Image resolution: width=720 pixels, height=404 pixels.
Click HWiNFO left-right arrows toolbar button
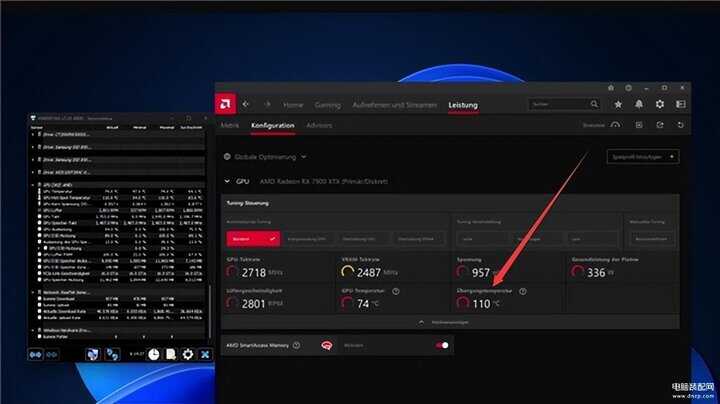[35, 354]
